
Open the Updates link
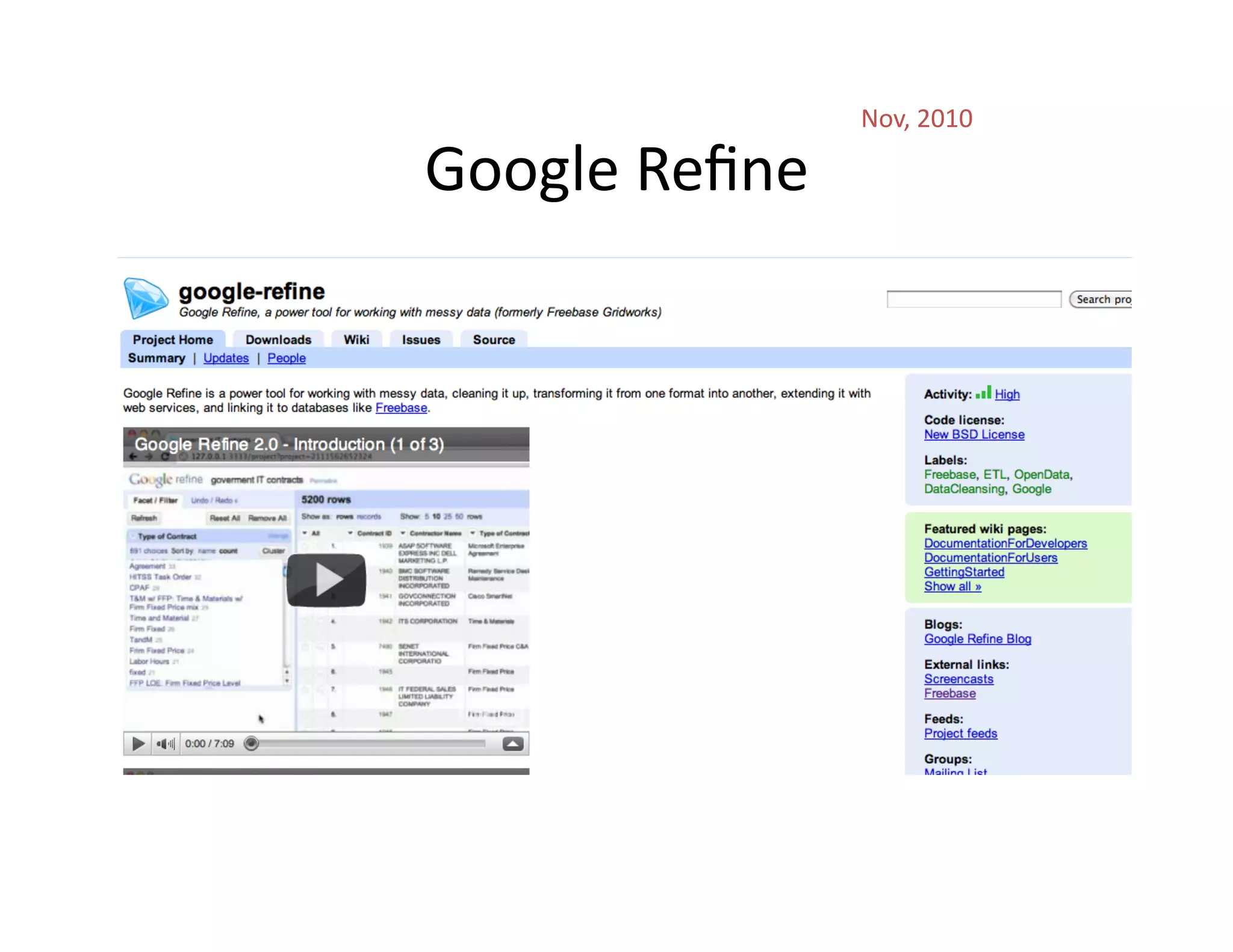tap(226, 358)
